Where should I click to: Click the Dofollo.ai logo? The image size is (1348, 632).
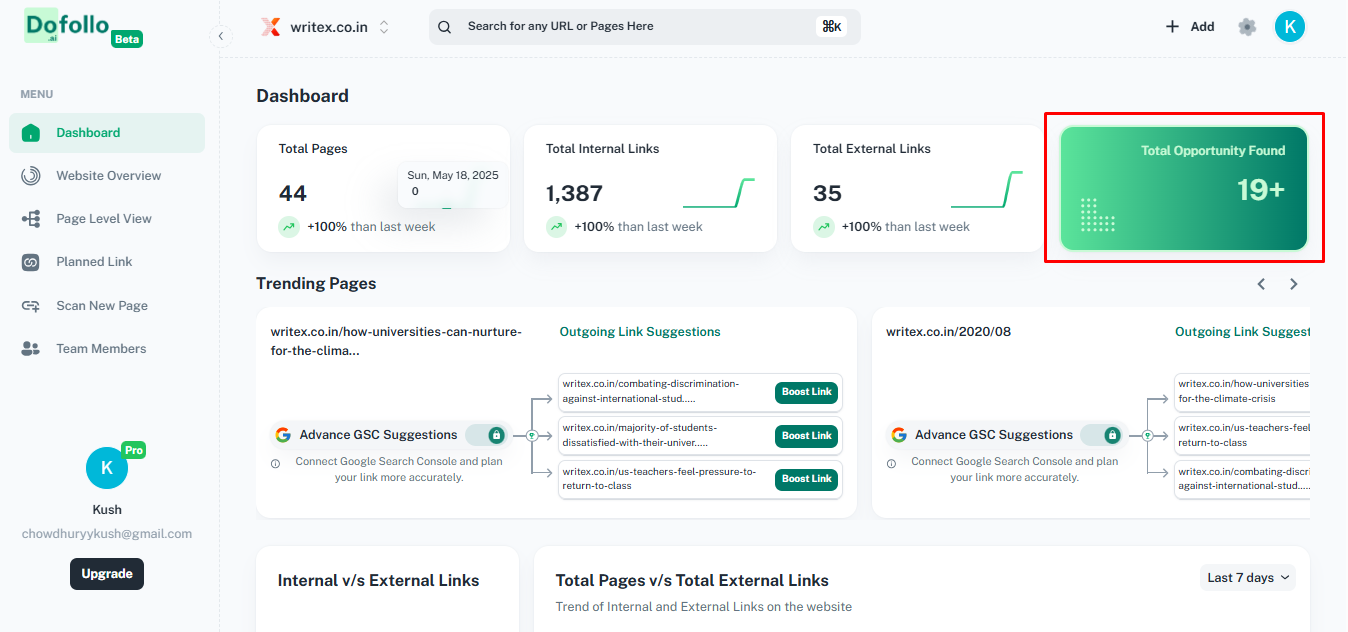click(67, 26)
